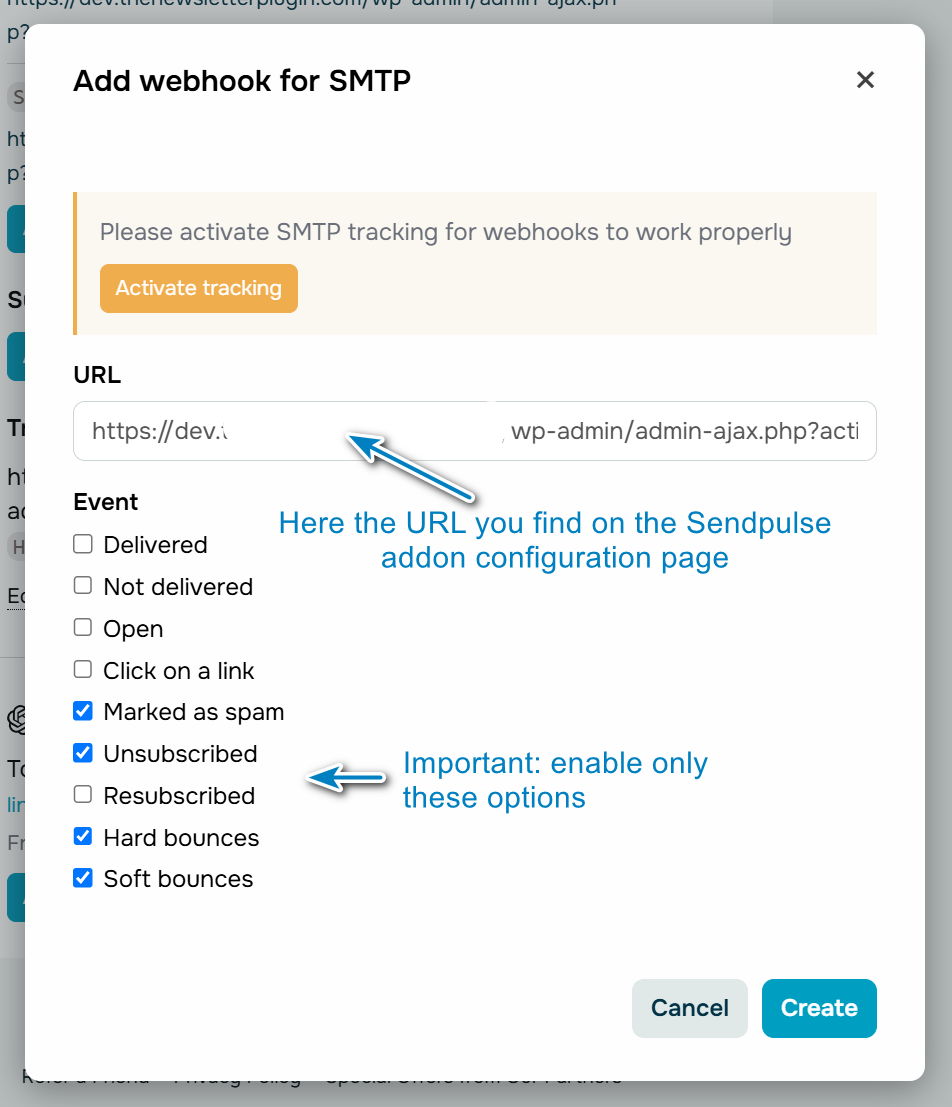Viewport: 952px width, 1107px height.
Task: Uncheck the Soft bounces event
Action: click(82, 878)
